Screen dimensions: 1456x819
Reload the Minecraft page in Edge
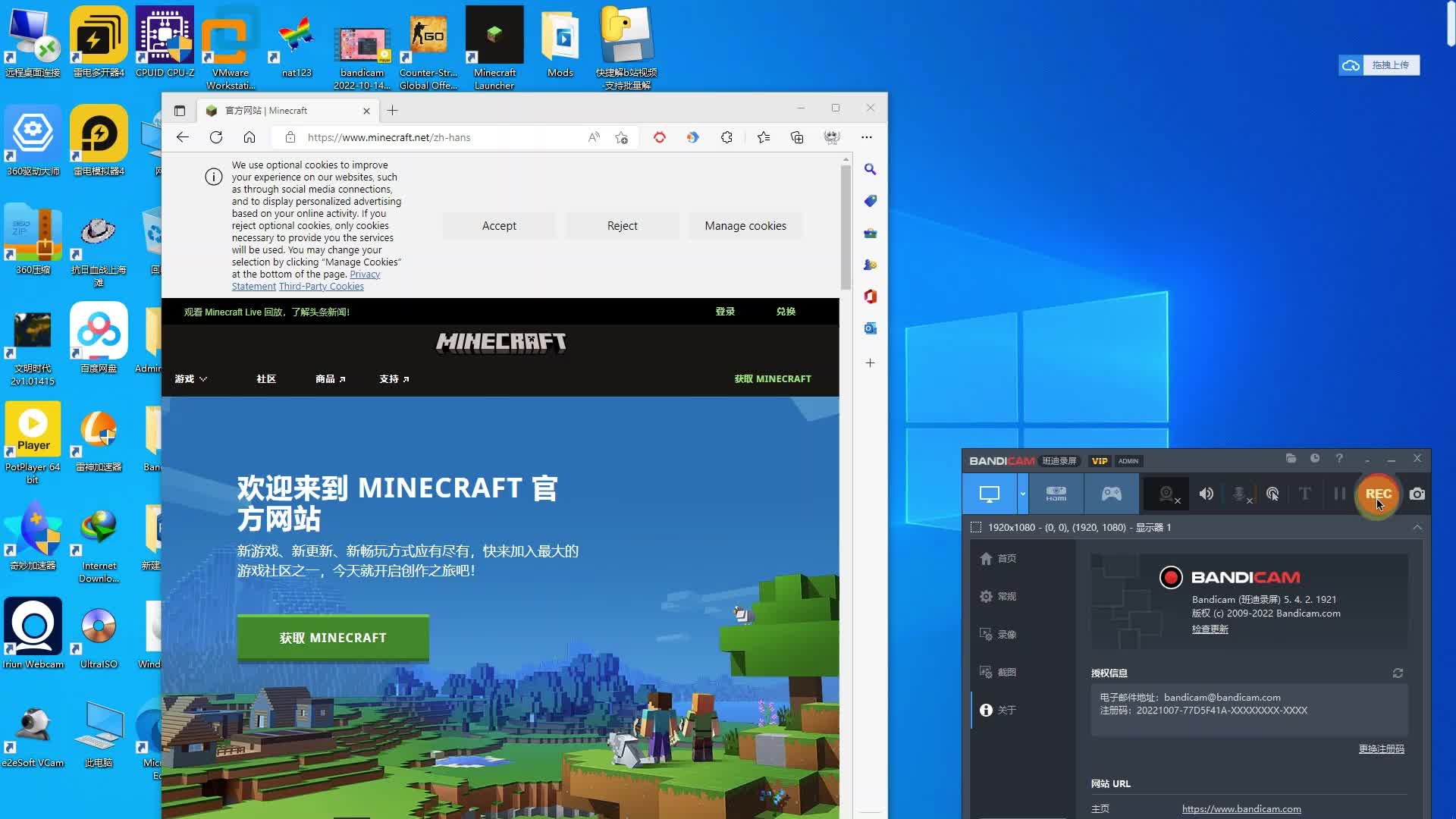click(x=216, y=137)
